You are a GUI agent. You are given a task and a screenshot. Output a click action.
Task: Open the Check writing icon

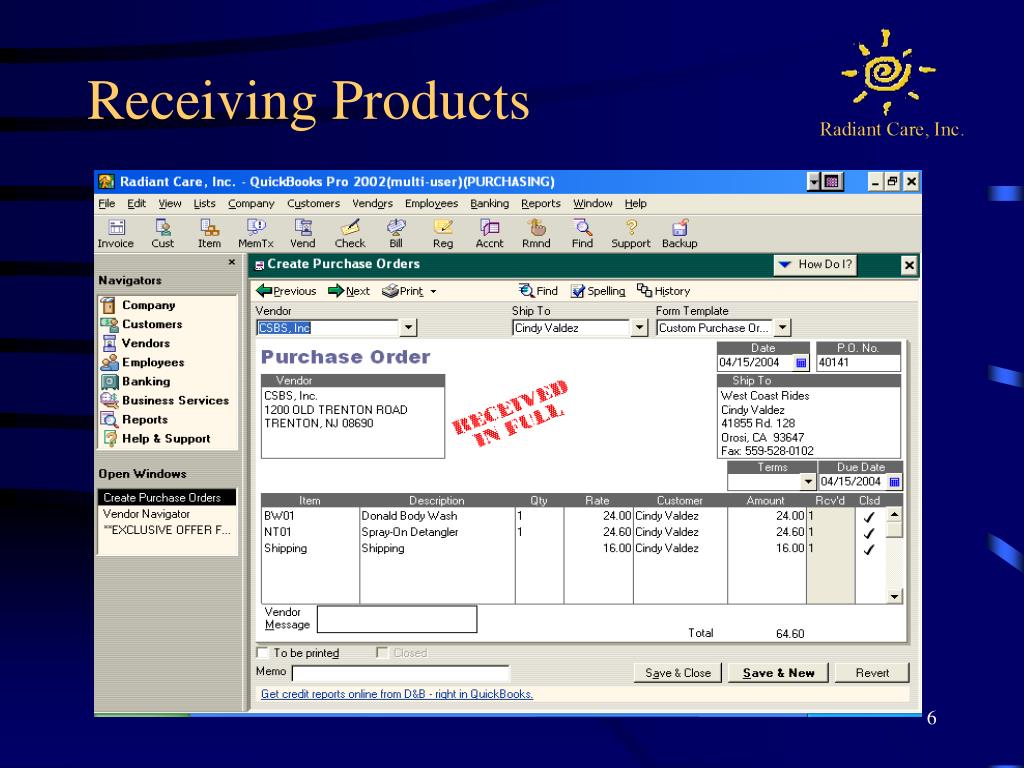coord(350,233)
